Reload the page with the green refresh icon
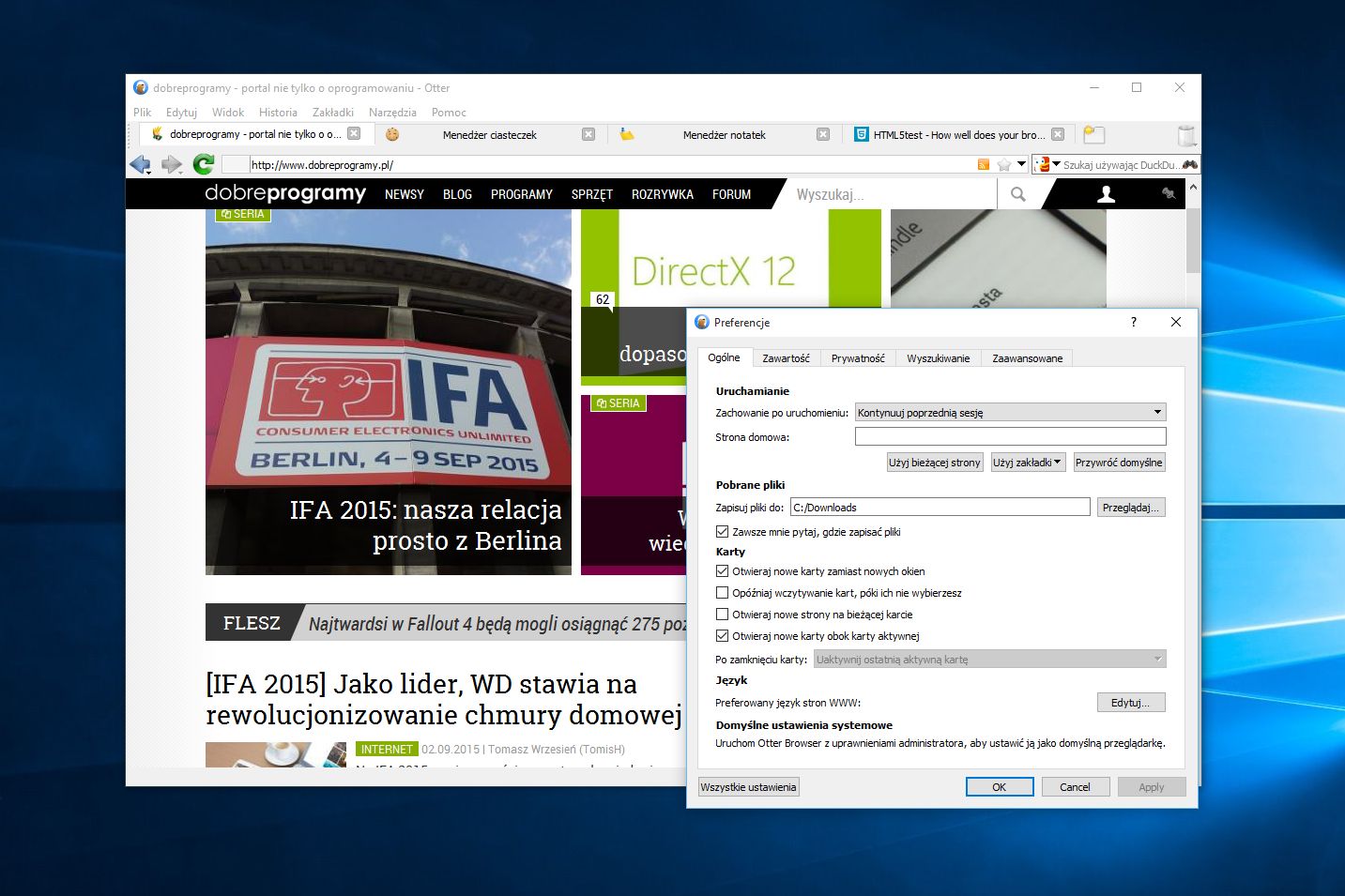 click(204, 165)
